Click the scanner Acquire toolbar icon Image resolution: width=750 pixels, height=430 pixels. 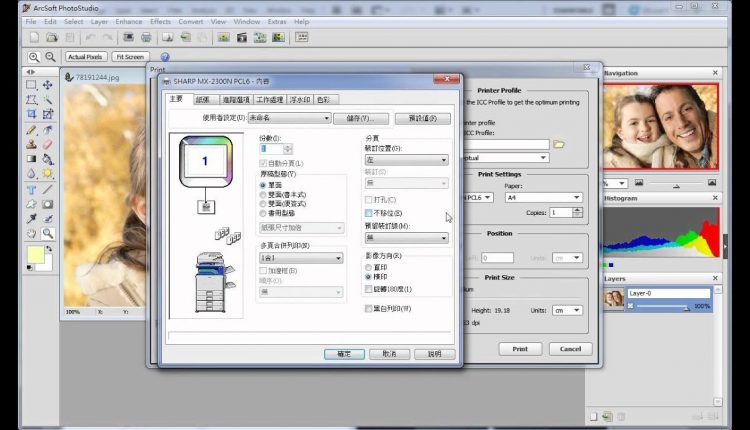pyautogui.click(x=128, y=37)
